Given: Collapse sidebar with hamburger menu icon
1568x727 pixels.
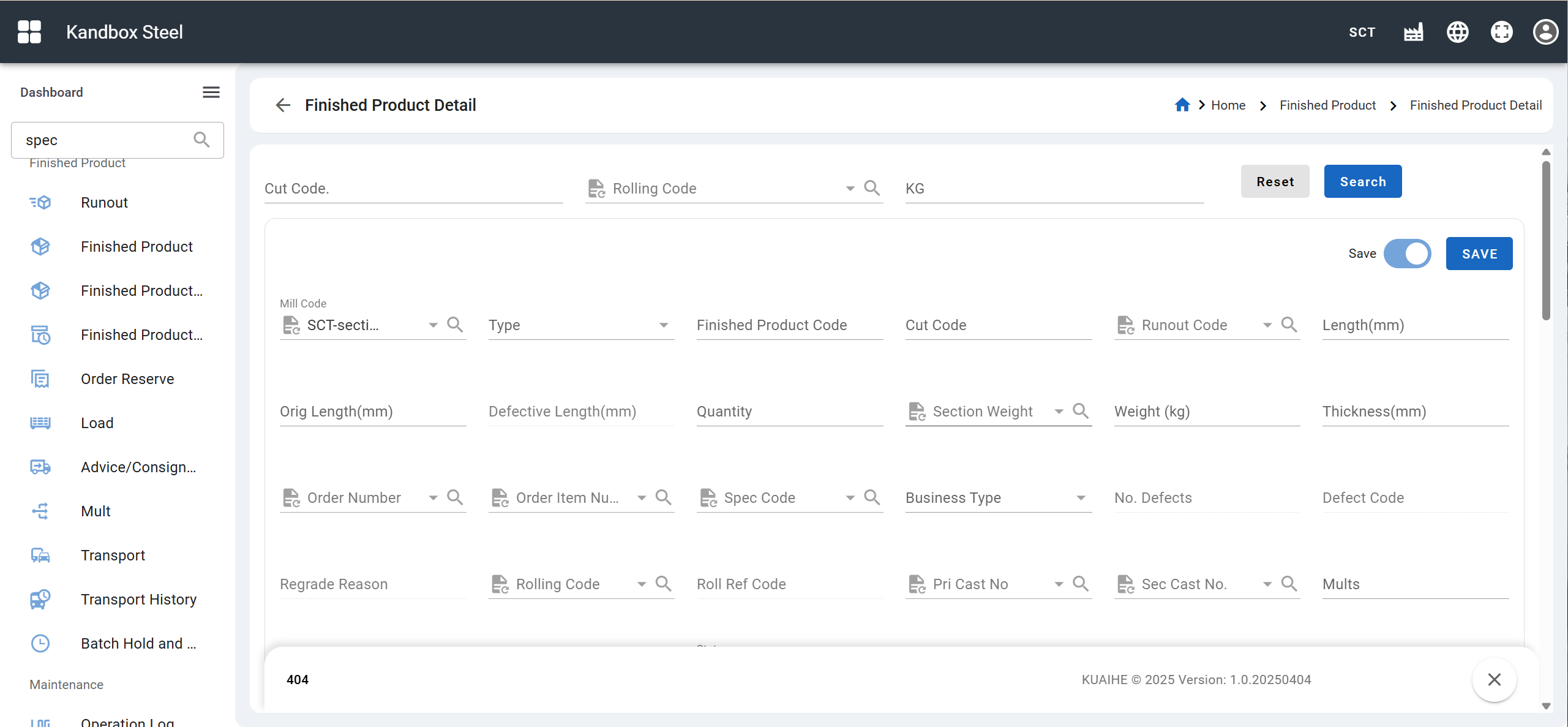Looking at the screenshot, I should point(211,92).
